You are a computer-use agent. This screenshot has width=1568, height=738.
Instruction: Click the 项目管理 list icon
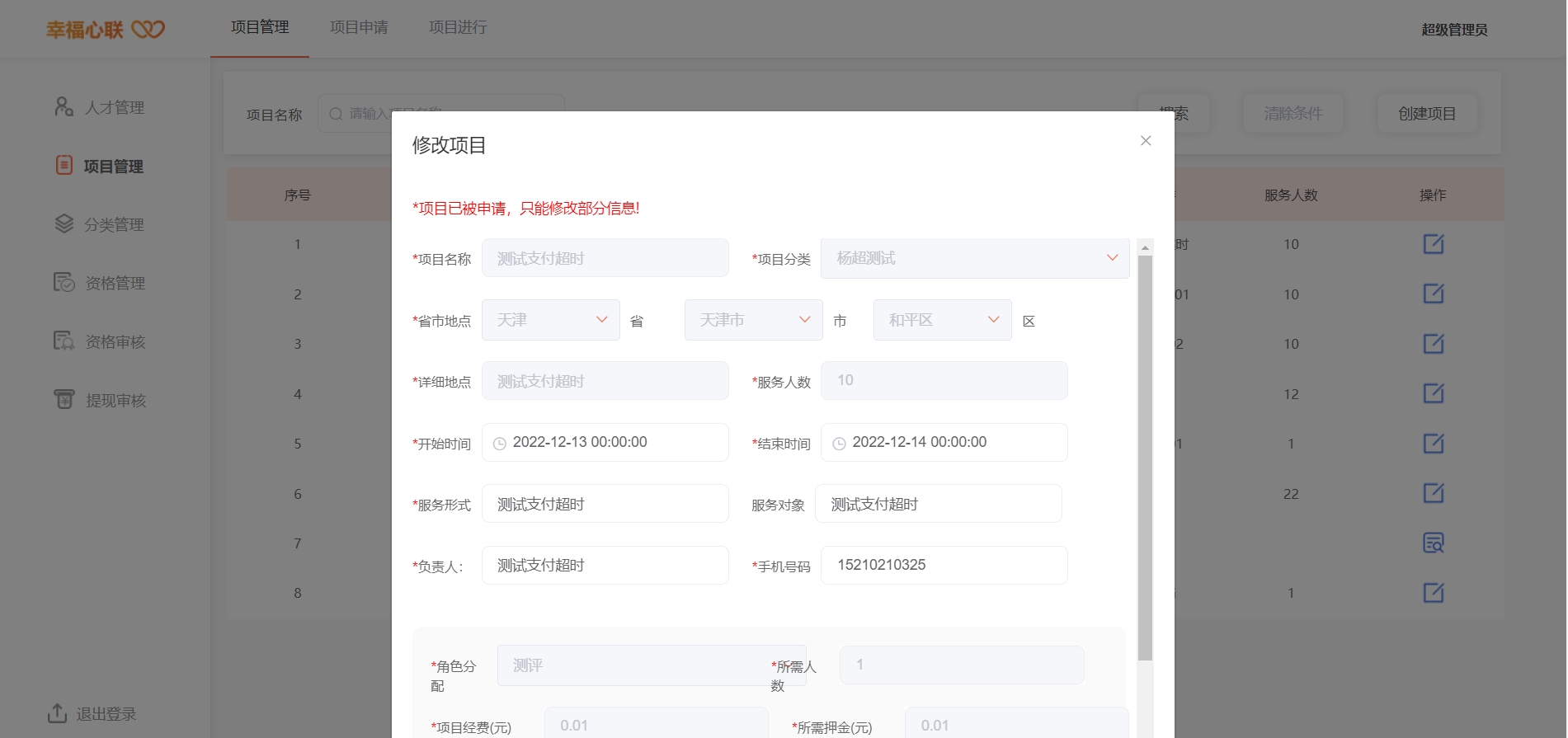64,165
